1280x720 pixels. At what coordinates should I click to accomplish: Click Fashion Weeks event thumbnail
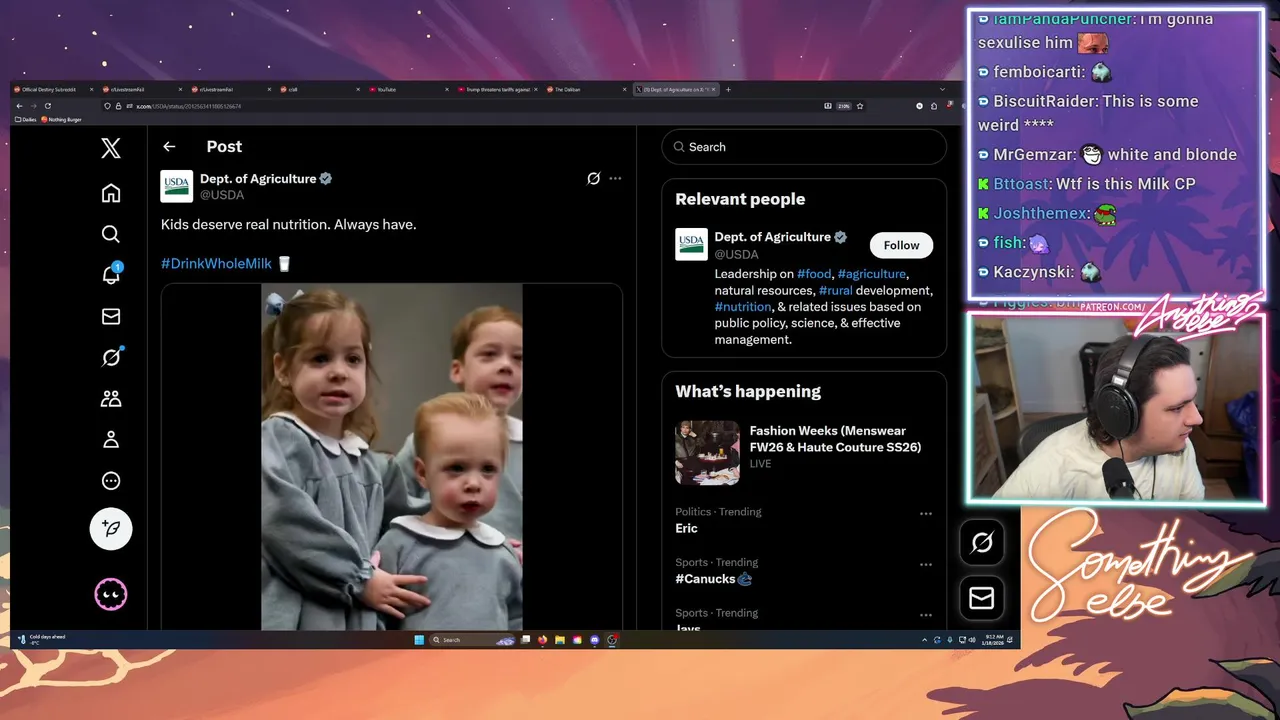(707, 453)
